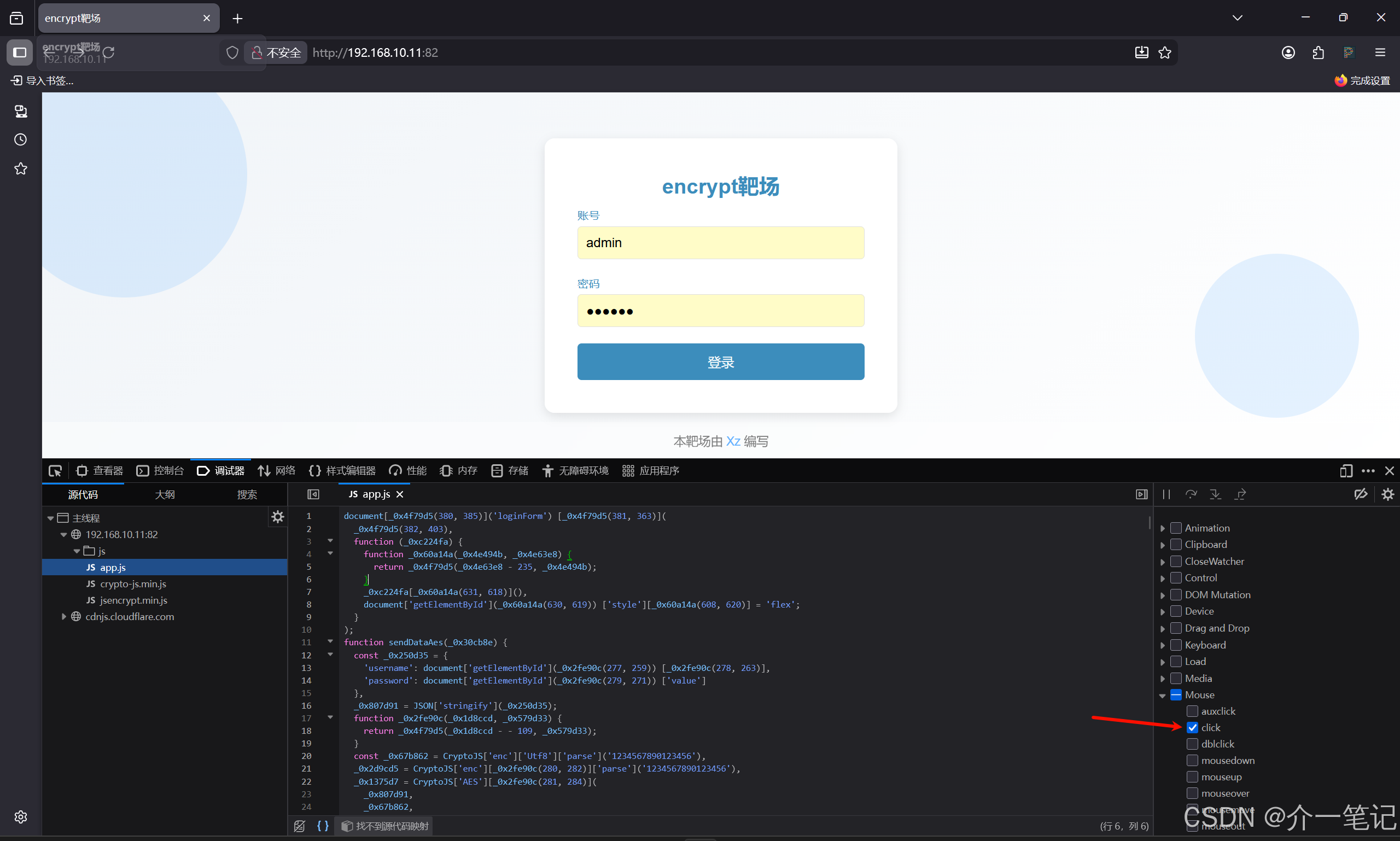Switch to the 网络 devtools tab
Image resolution: width=1400 pixels, height=841 pixels.
(x=277, y=470)
